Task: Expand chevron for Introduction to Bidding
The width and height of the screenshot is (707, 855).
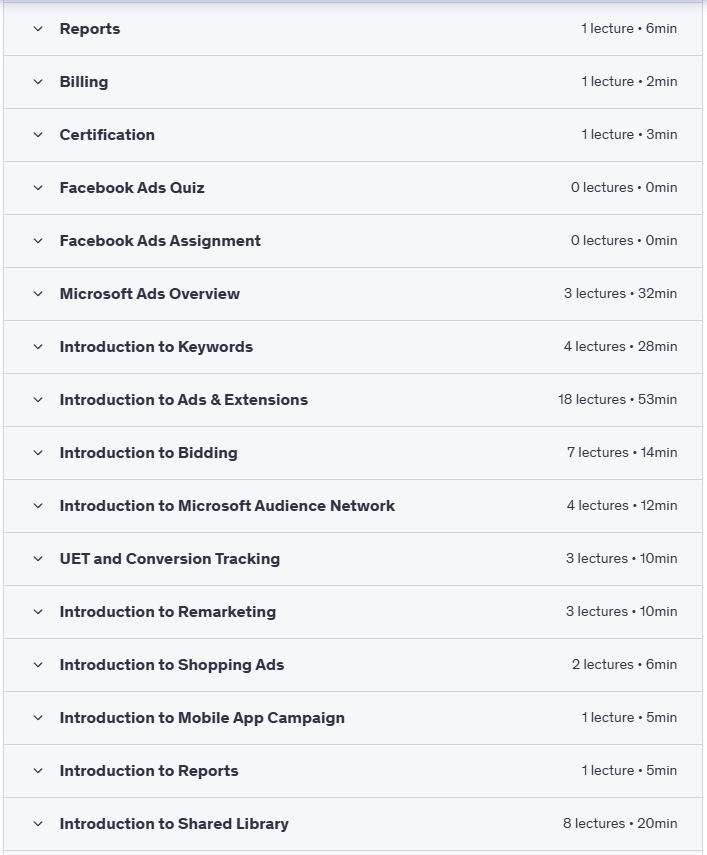Action: (38, 453)
